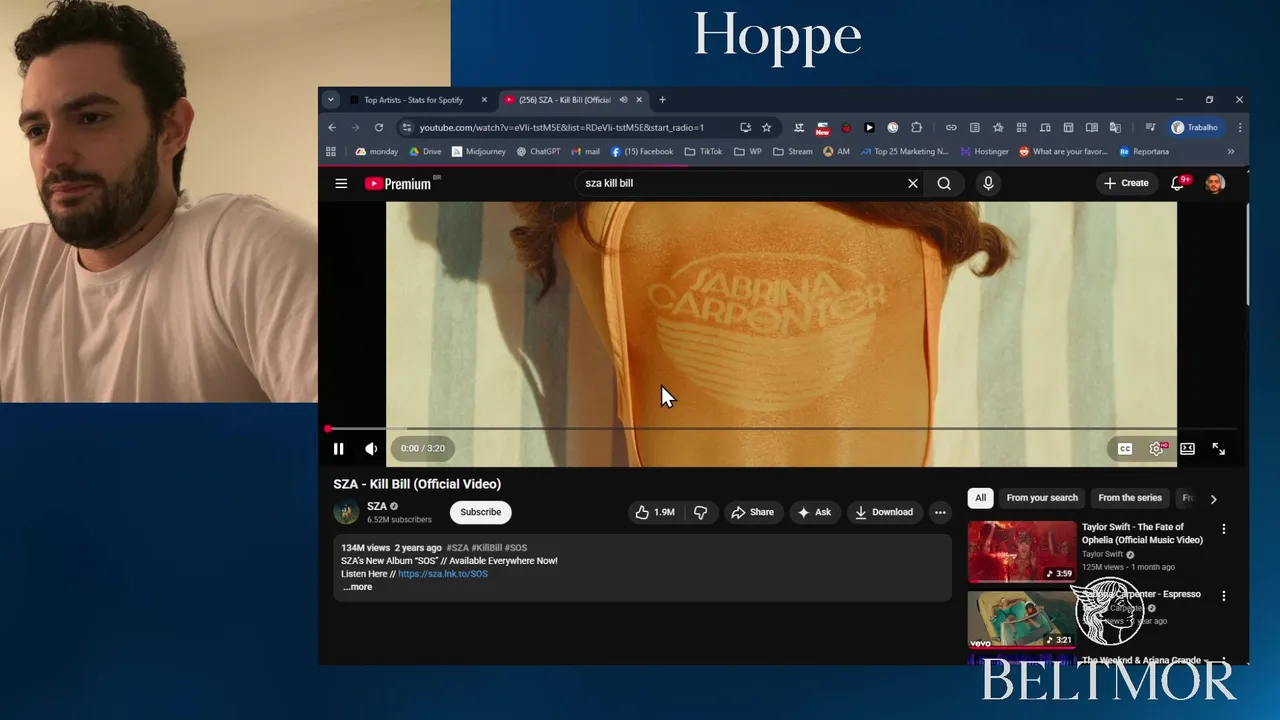Screen dimensions: 1280x720
Task: Click the page vertical scrollbar
Action: click(x=1246, y=255)
